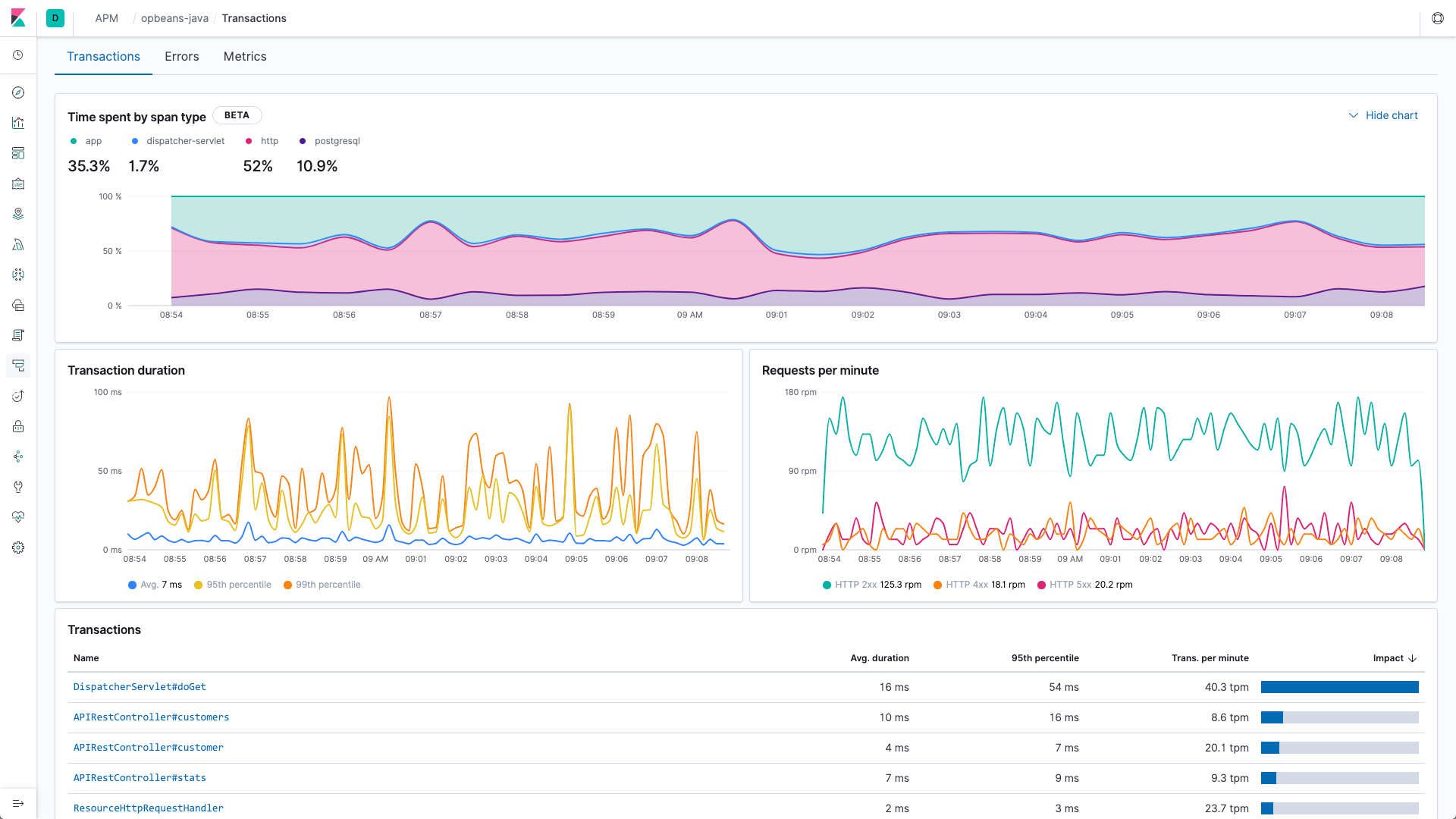Open the Recently viewed clock icon
1456x819 pixels.
tap(18, 55)
